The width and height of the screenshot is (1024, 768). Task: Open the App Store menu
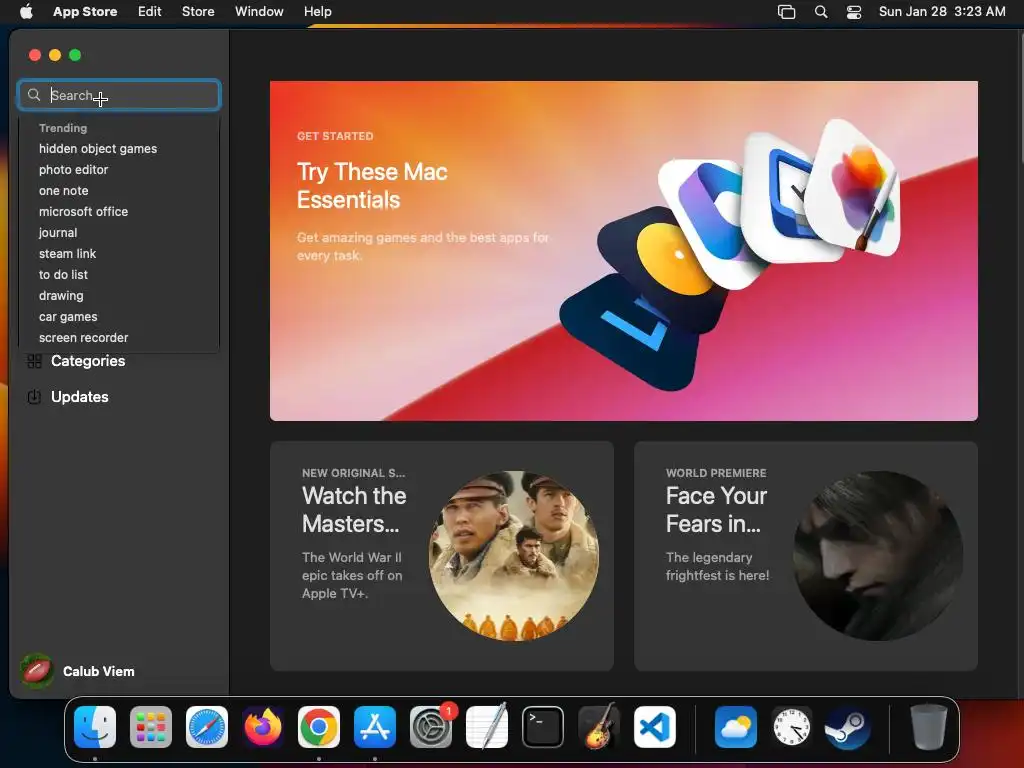point(85,12)
